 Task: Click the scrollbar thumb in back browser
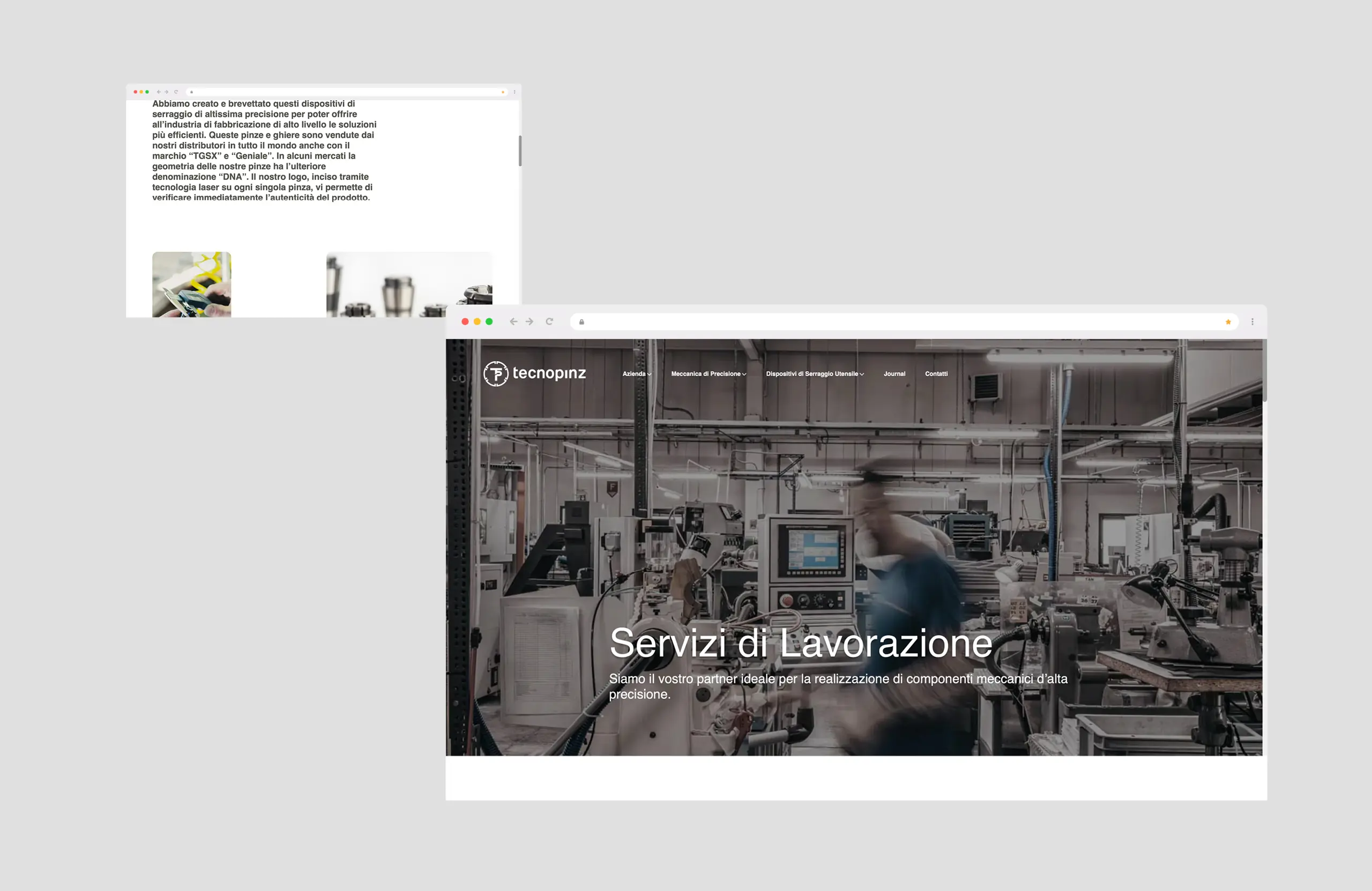pyautogui.click(x=520, y=151)
